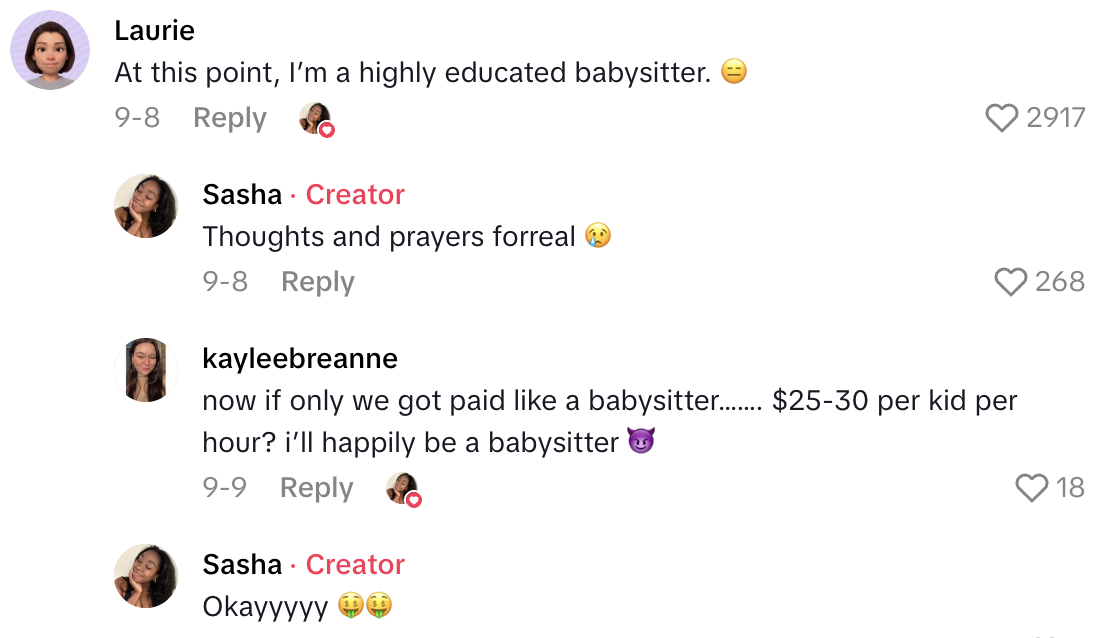Screen dimensions: 1106x638
Task: Open Sasha's profile photo on first reply
Action: 146,206
